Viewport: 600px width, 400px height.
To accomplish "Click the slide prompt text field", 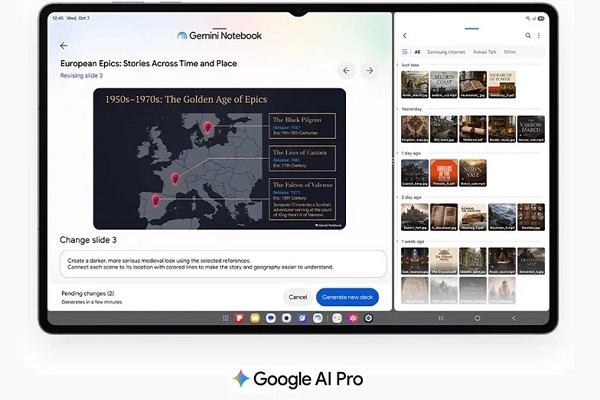I will 223,264.
